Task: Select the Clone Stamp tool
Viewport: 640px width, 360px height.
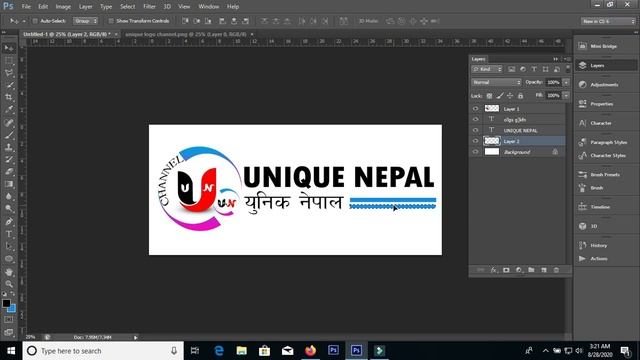Action: [9, 147]
